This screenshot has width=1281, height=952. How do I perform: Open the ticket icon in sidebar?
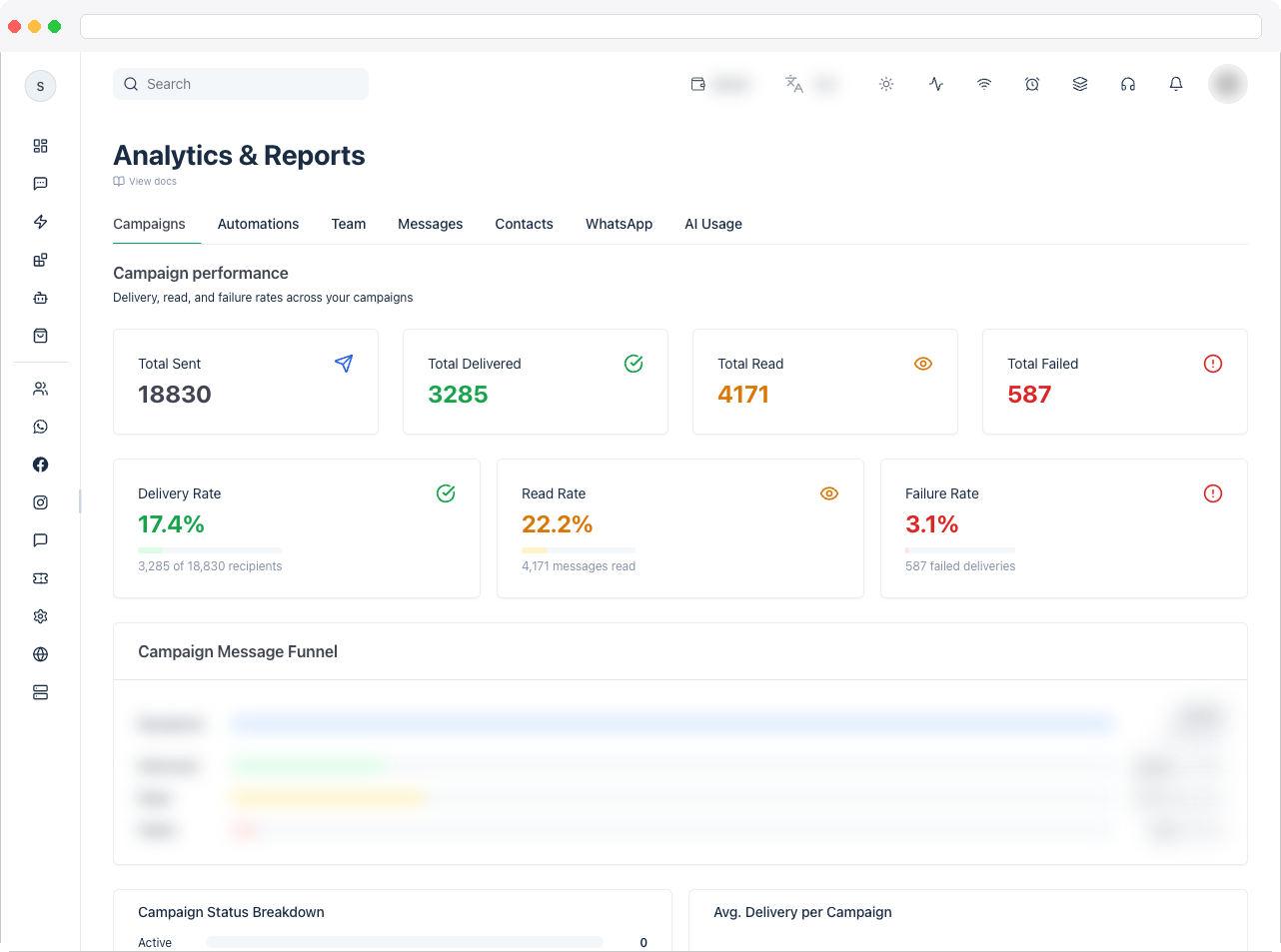(x=40, y=578)
